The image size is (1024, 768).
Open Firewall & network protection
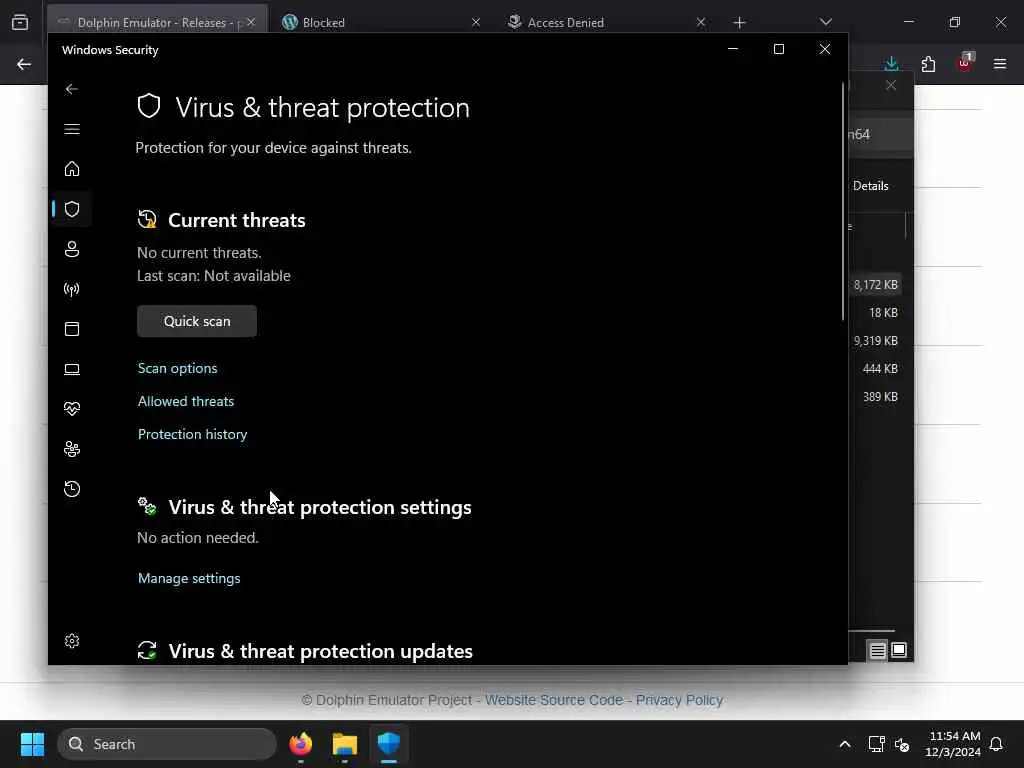coord(72,289)
